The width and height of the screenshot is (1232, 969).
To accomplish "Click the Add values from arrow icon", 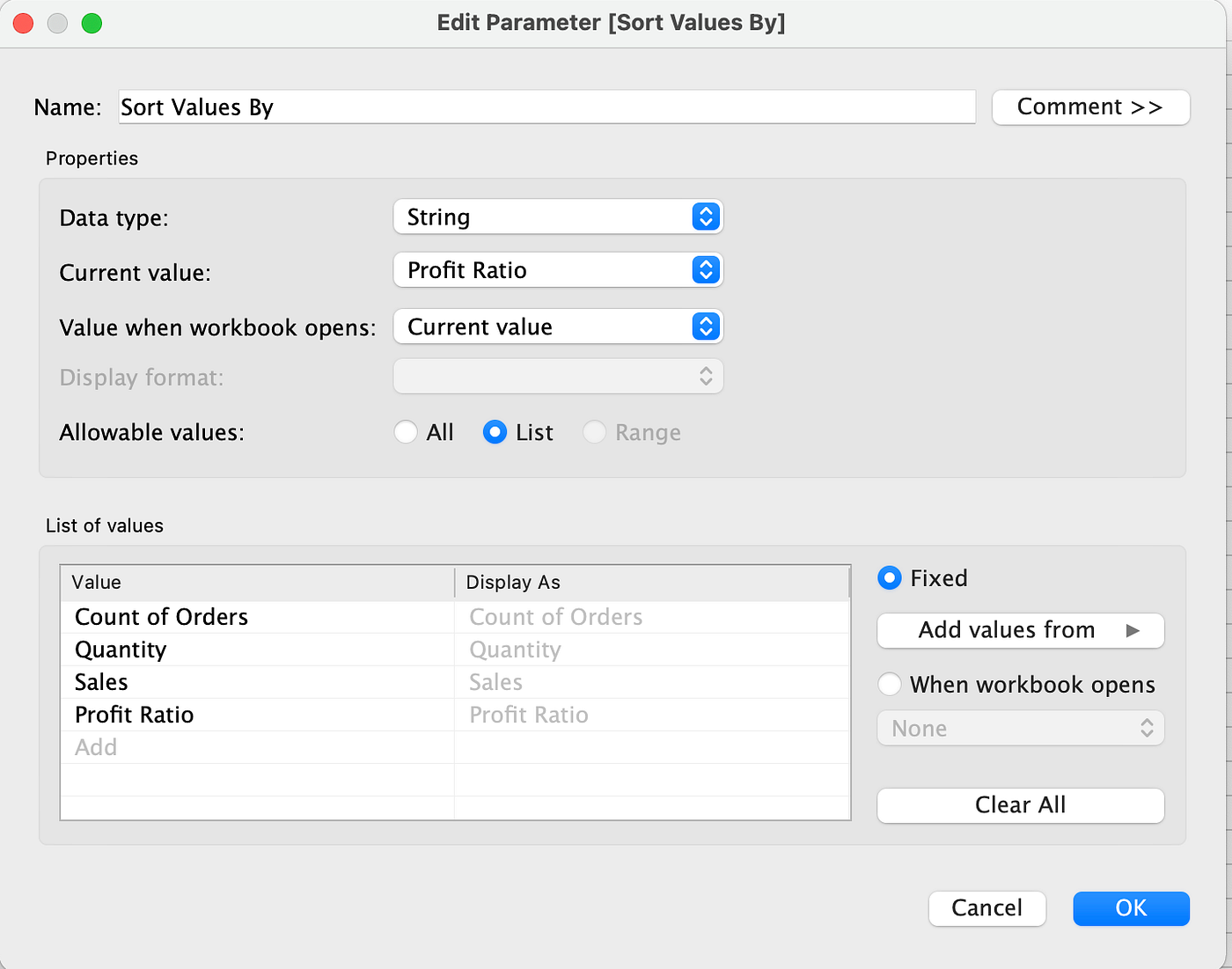I will tap(1133, 630).
